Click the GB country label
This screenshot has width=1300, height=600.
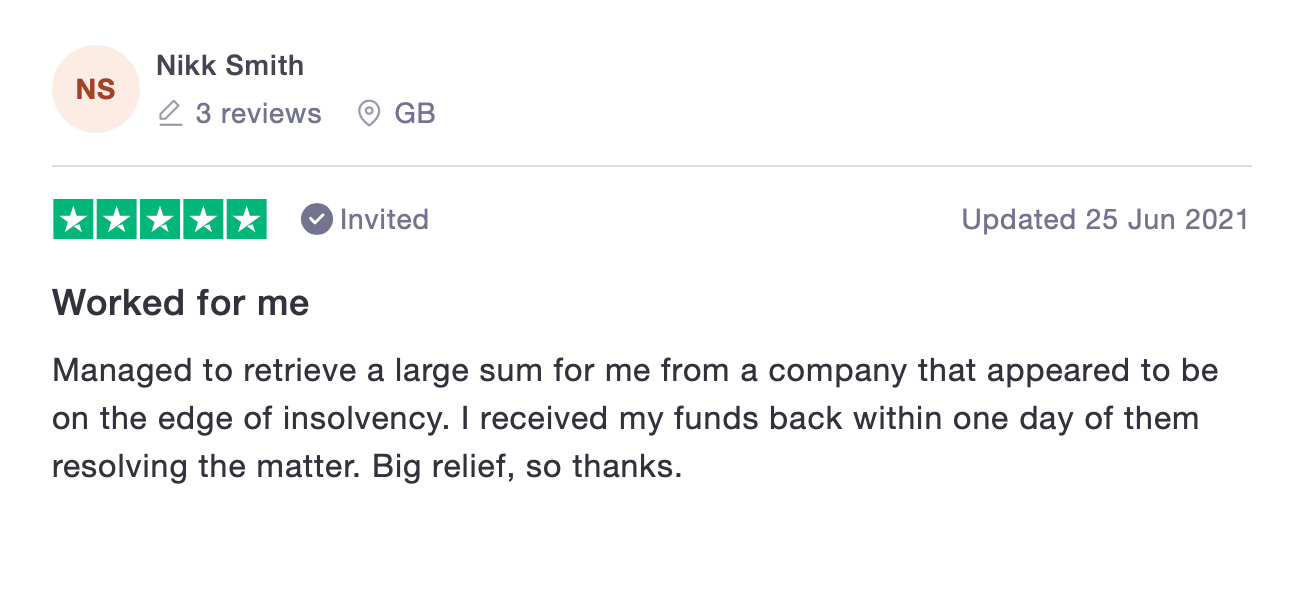(x=415, y=114)
